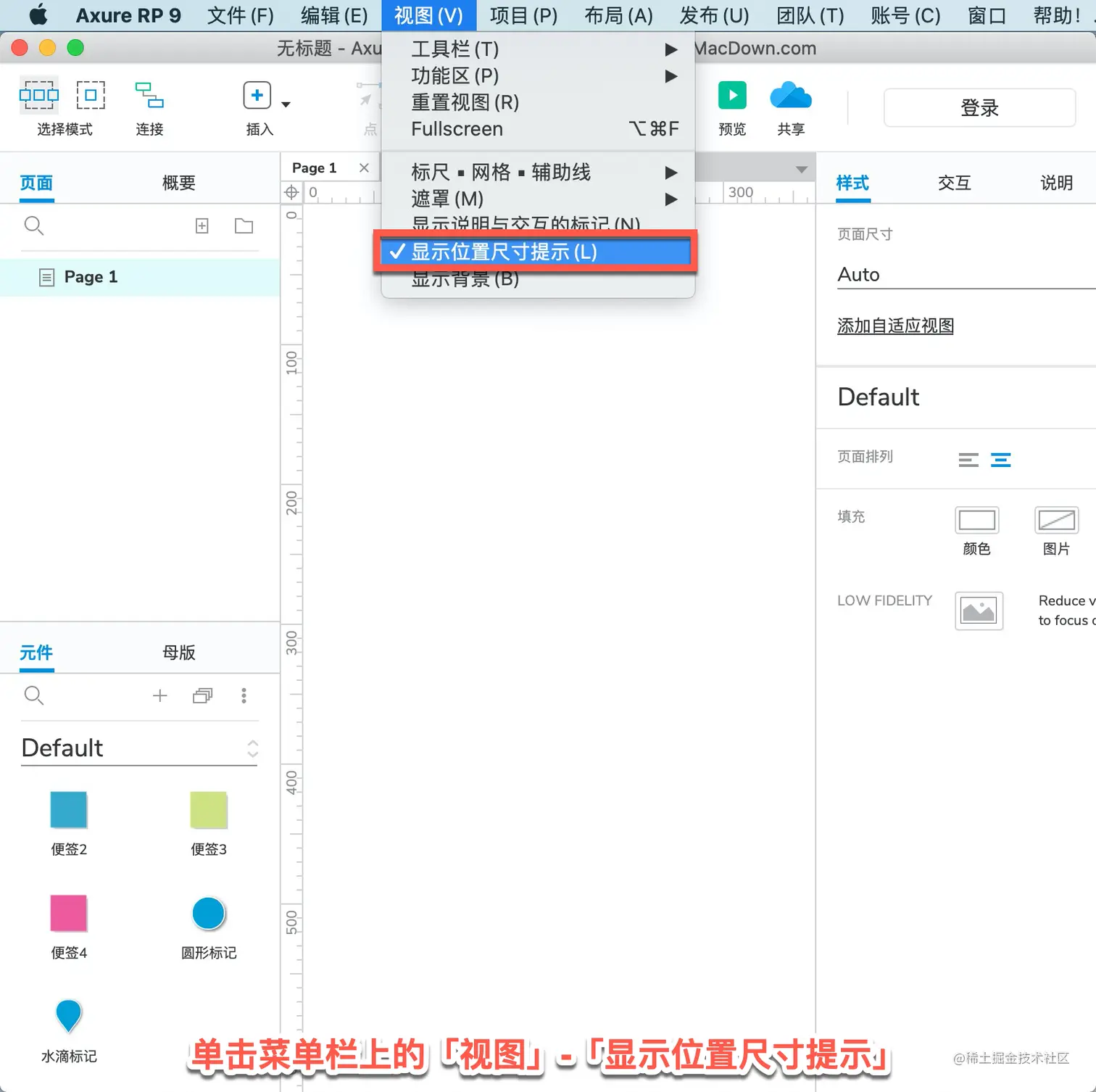The height and width of the screenshot is (1092, 1096).
Task: Expand 标尺 · 网格 · 辅助线 submenu
Action: [x=538, y=173]
